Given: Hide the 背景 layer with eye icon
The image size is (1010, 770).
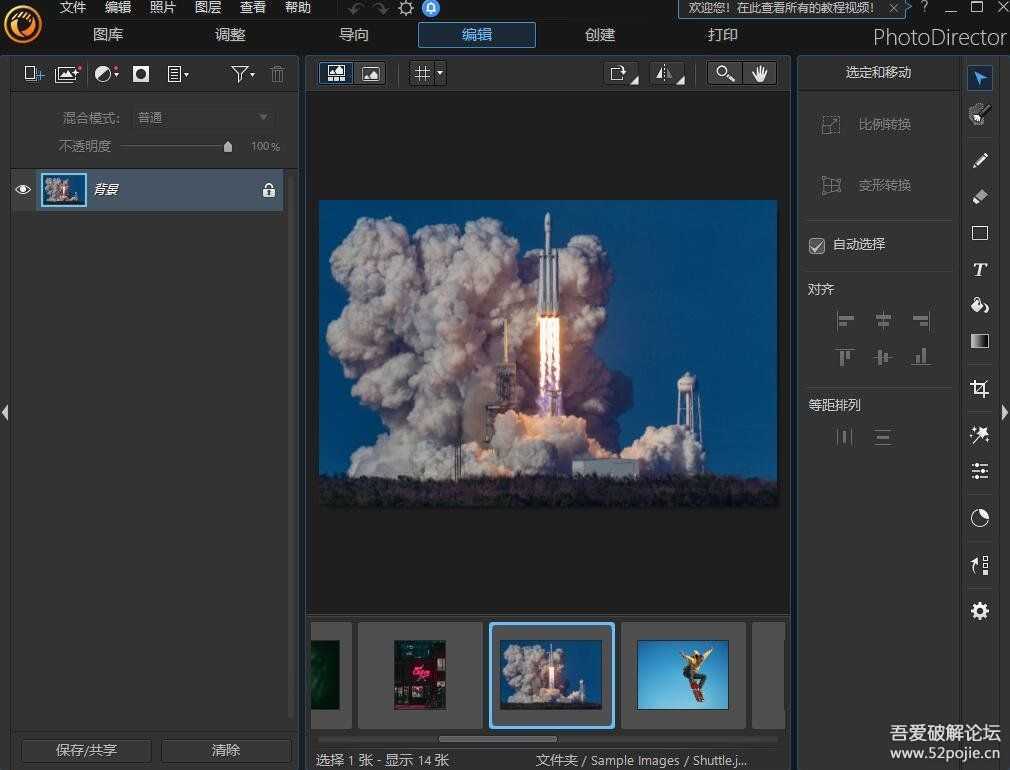Looking at the screenshot, I should [x=23, y=190].
